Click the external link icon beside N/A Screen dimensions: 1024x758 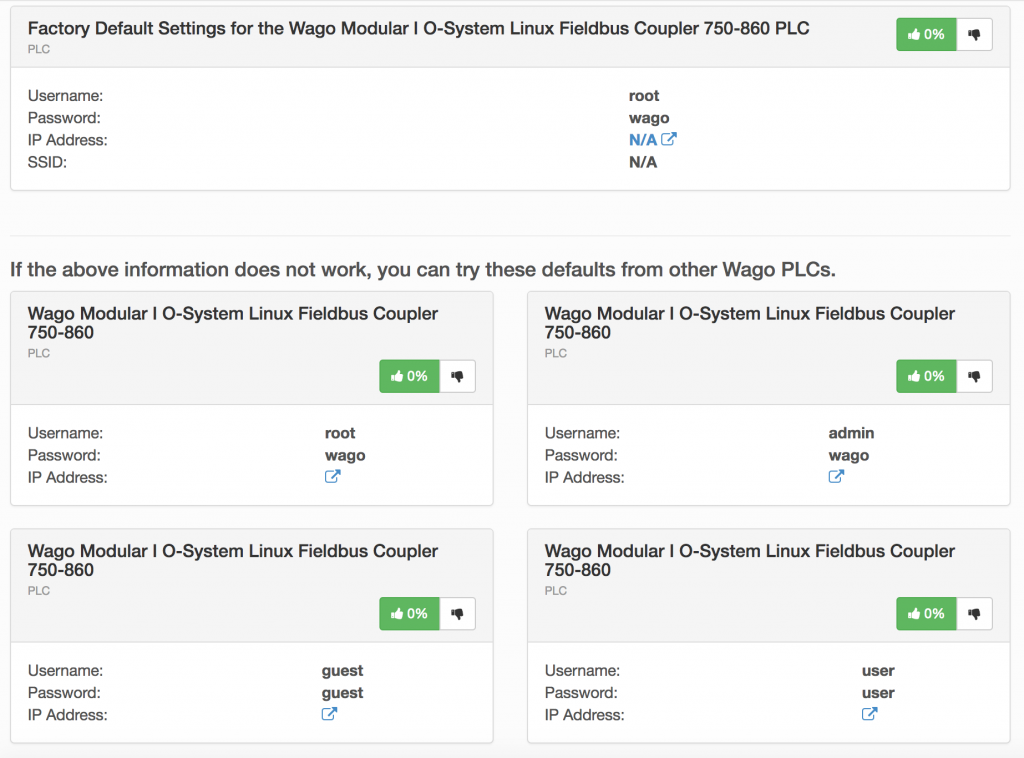(670, 140)
